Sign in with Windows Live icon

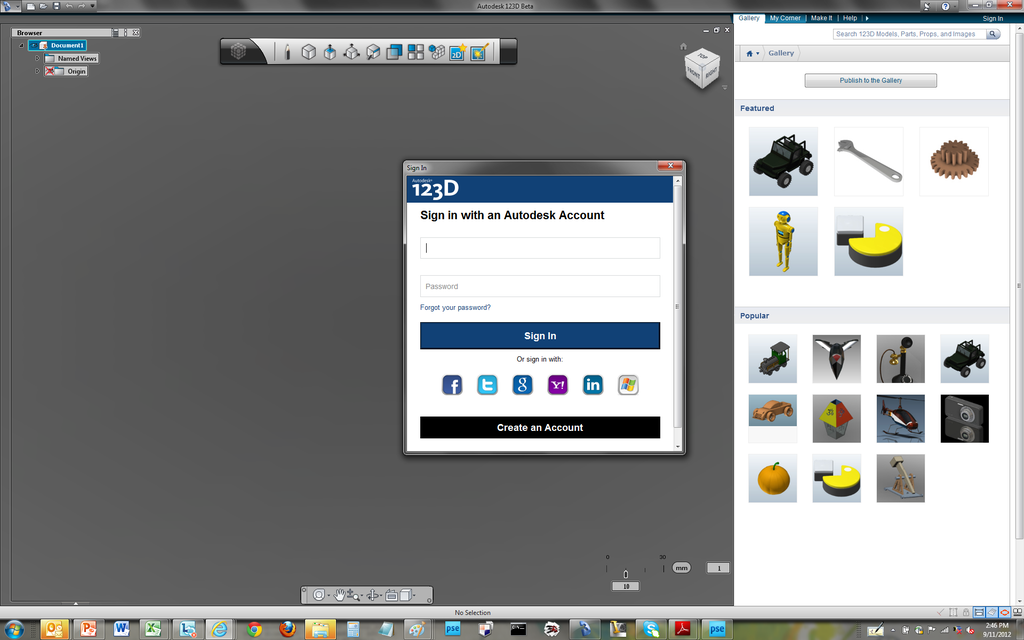pyautogui.click(x=628, y=385)
